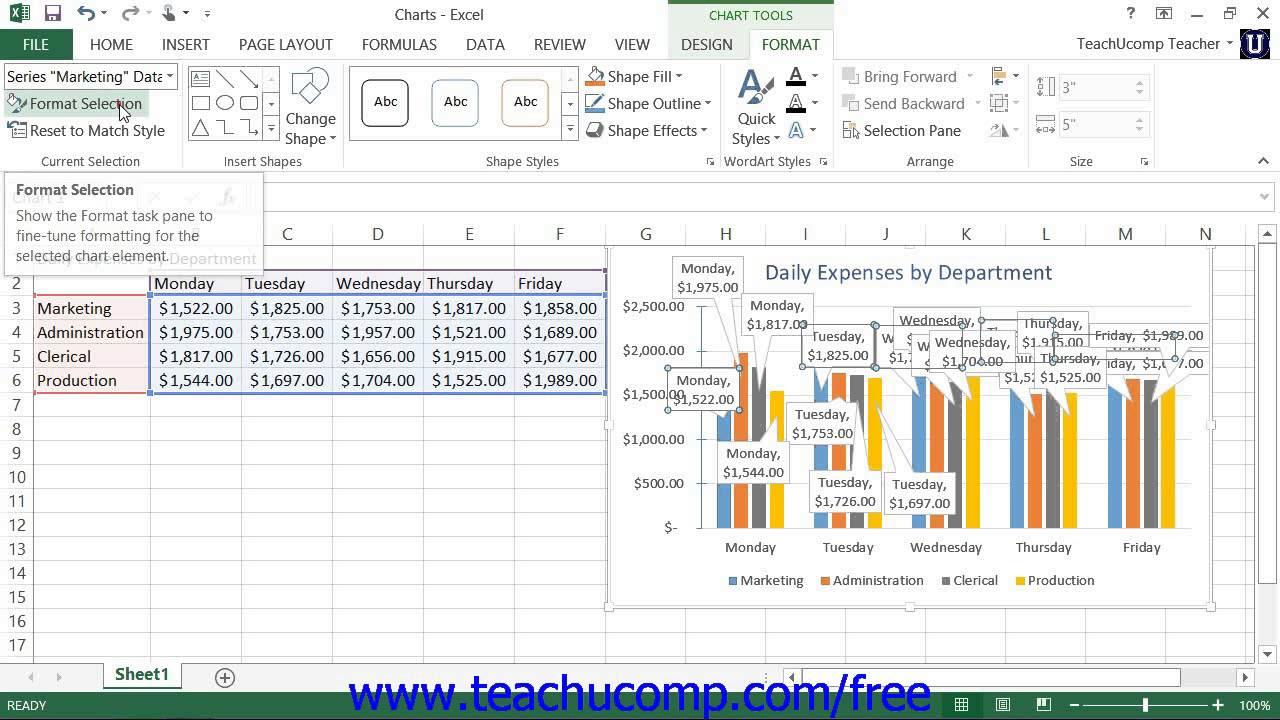Select the Sheet1 tab
The width and height of the screenshot is (1280, 720).
point(142,675)
